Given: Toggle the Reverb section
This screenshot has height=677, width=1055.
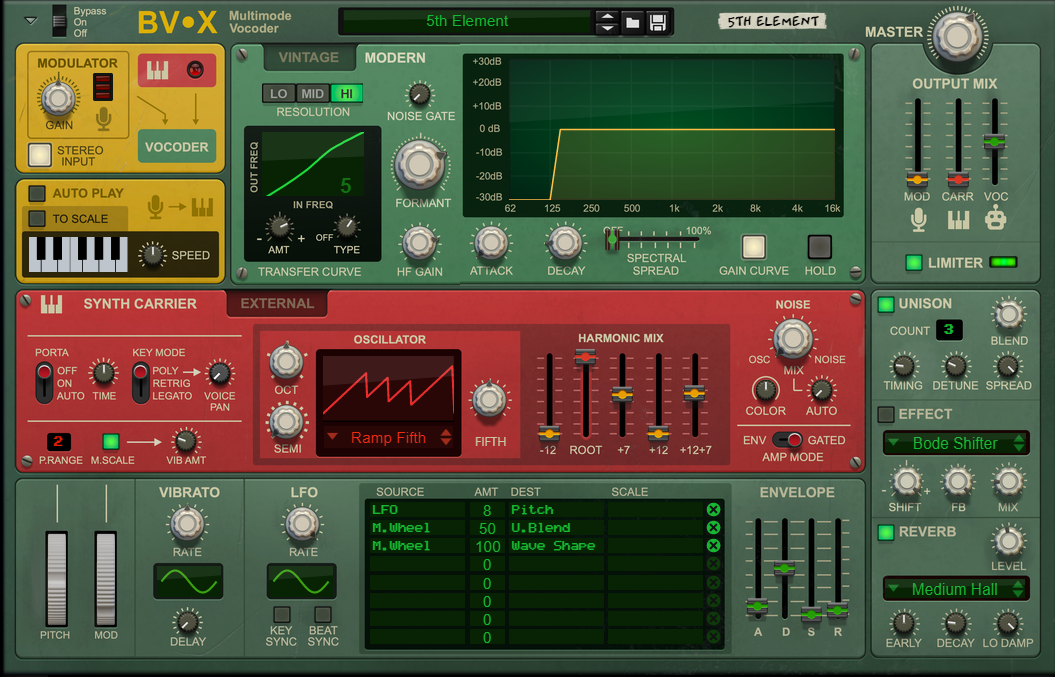Looking at the screenshot, I should (886, 532).
